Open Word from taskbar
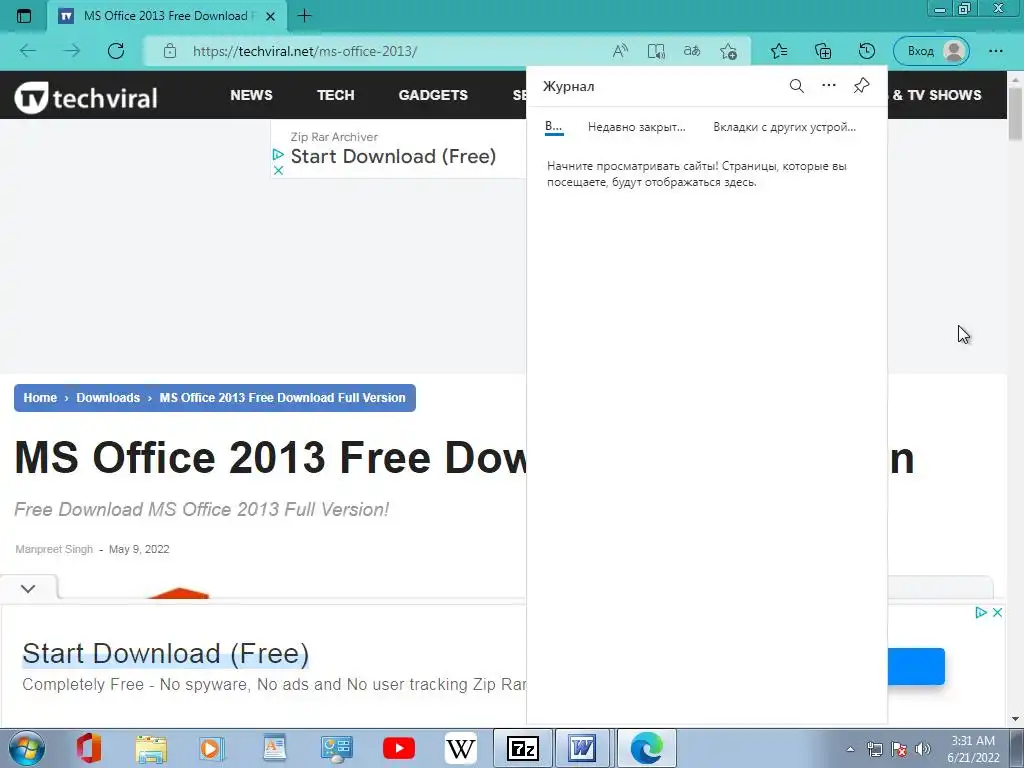1024x768 pixels. pyautogui.click(x=582, y=748)
